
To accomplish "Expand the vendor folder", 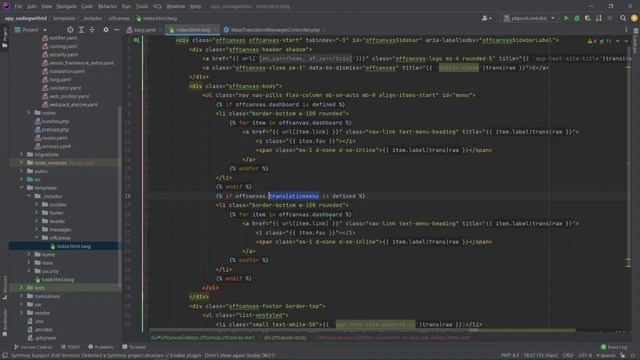I will click(x=21, y=313).
